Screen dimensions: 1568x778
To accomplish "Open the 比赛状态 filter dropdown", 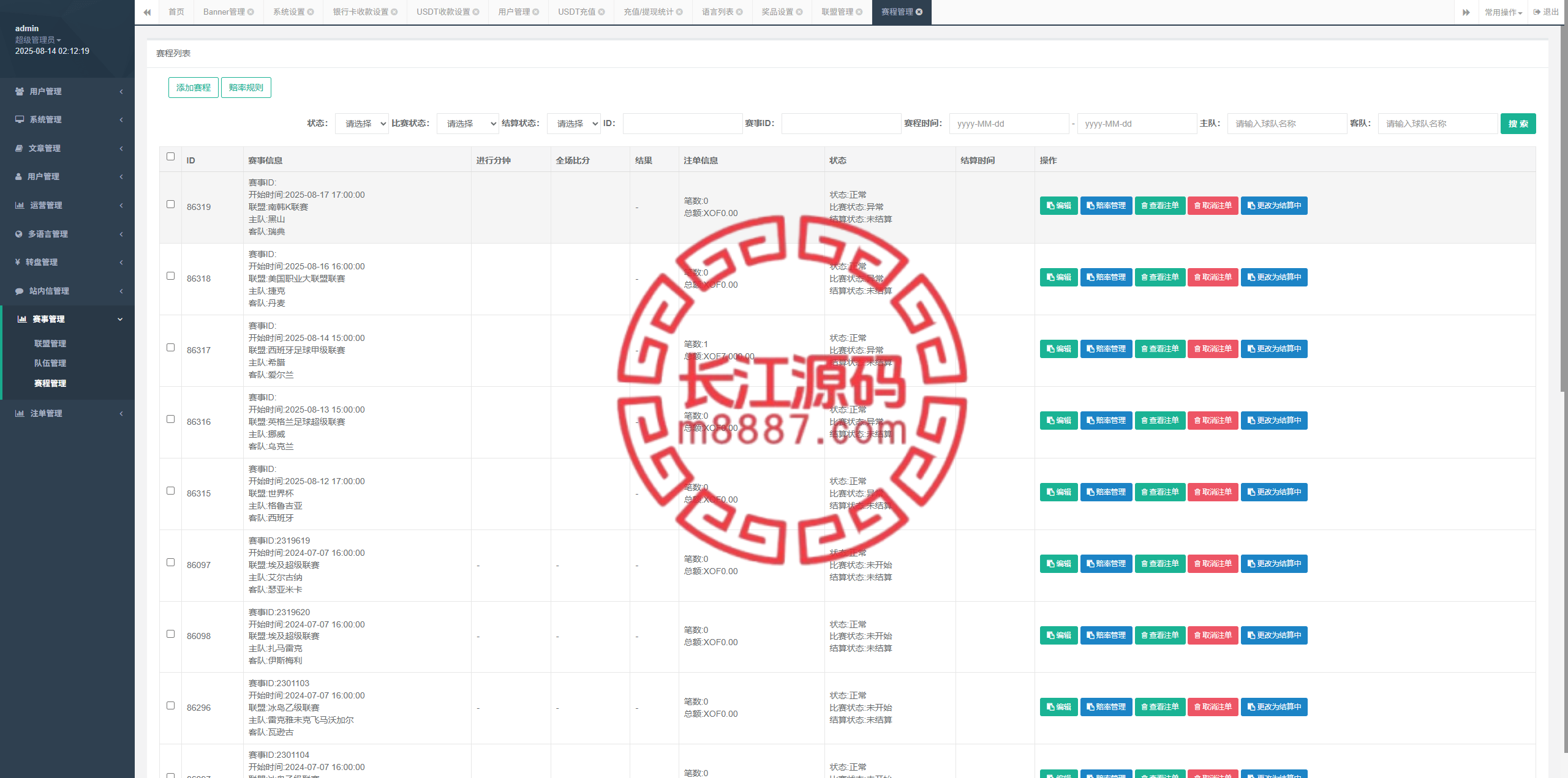I will coord(468,124).
